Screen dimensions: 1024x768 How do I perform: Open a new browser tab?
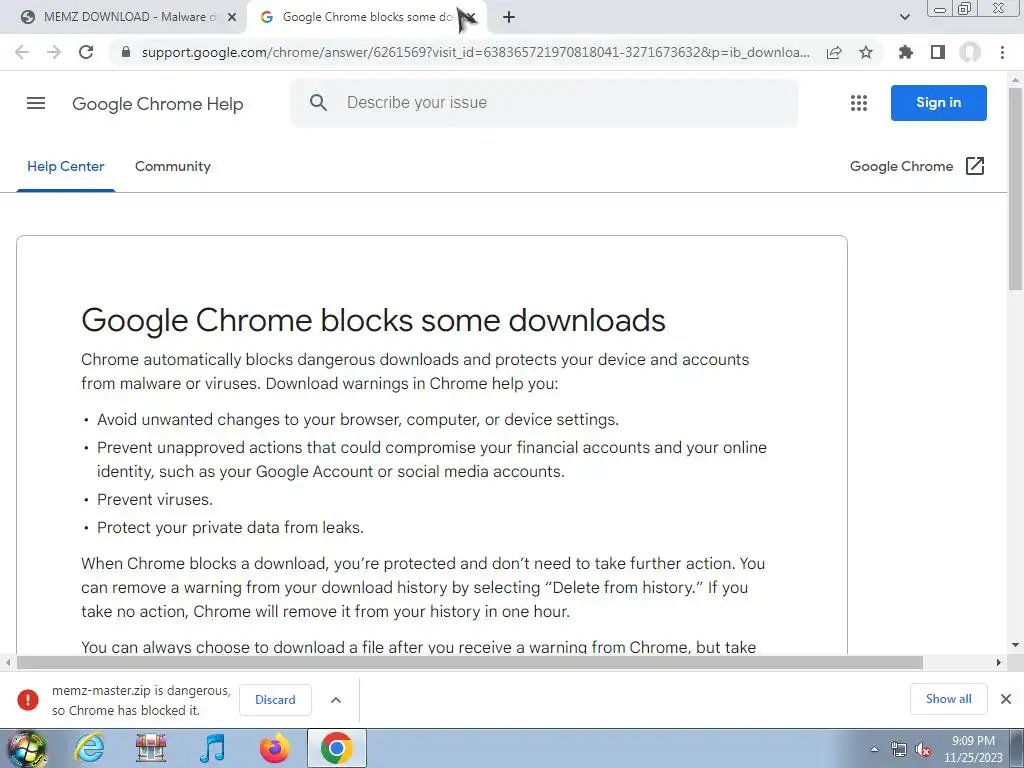pos(509,17)
